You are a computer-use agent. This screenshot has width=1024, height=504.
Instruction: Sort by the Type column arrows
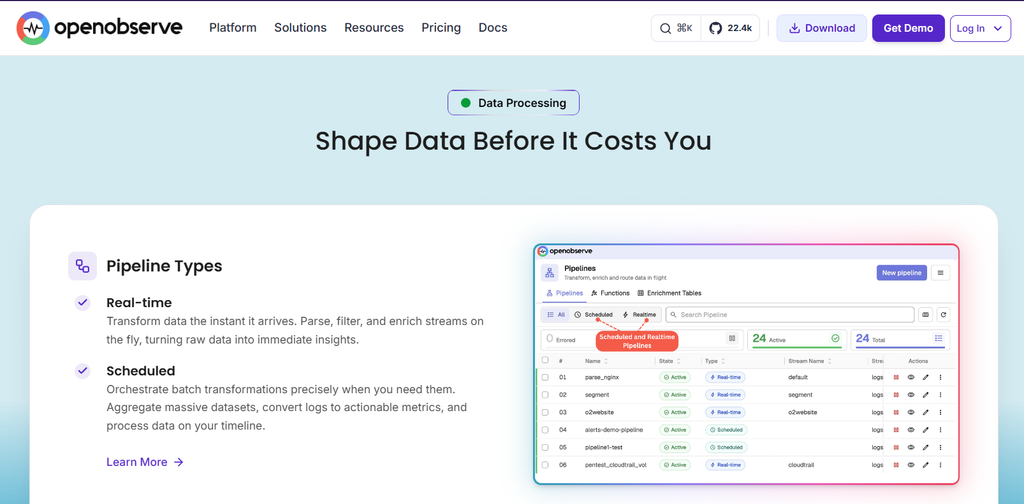tap(724, 361)
